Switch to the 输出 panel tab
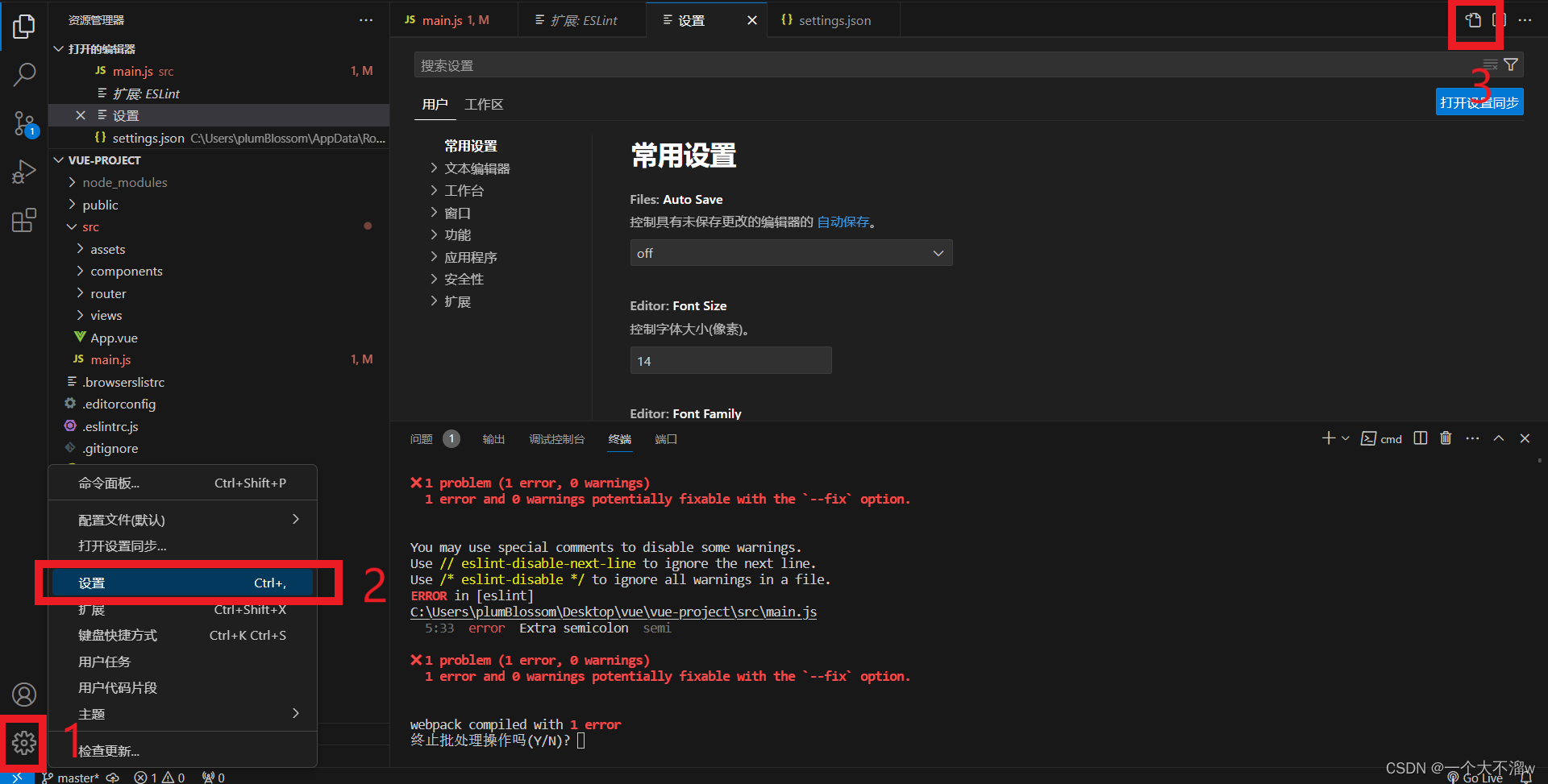The image size is (1548, 784). [x=493, y=439]
